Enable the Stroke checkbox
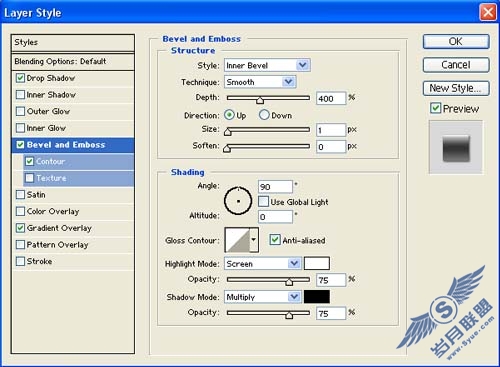This screenshot has width=500, height=367. point(20,261)
